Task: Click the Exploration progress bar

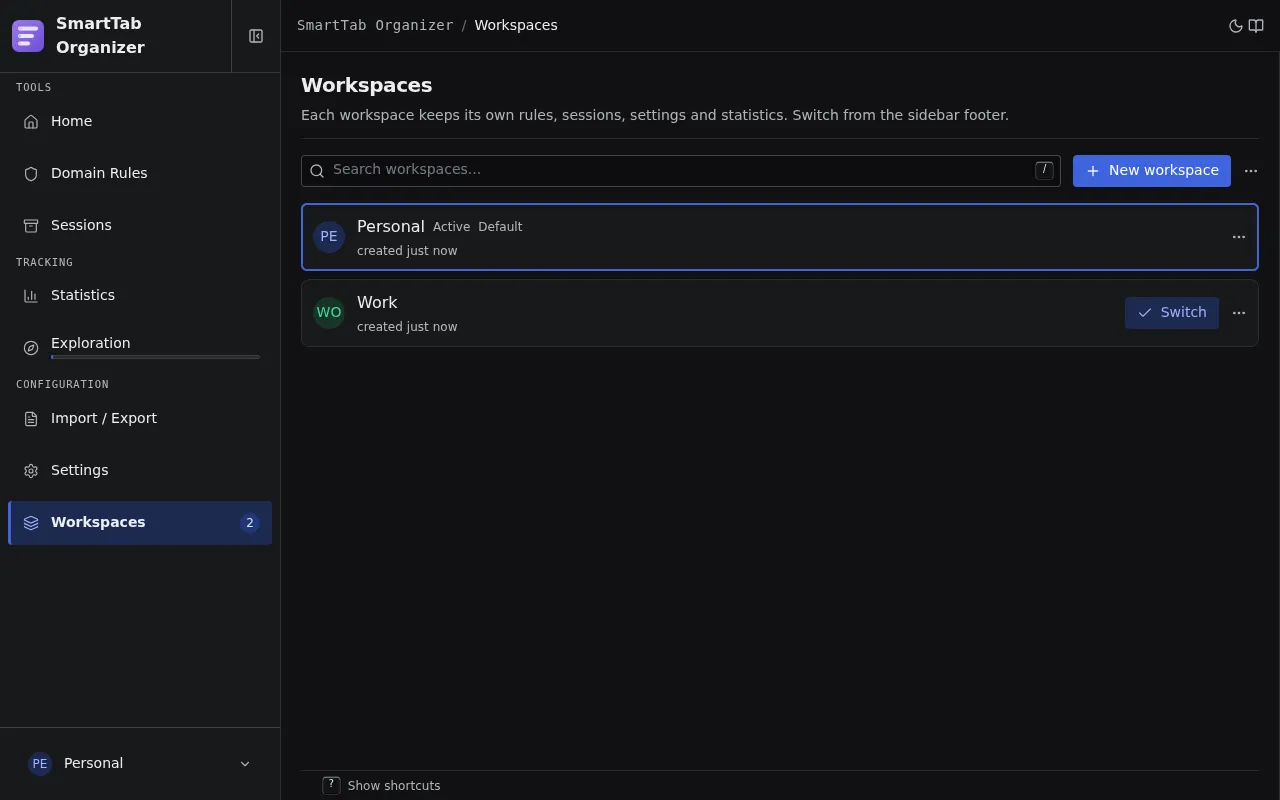Action: point(155,357)
